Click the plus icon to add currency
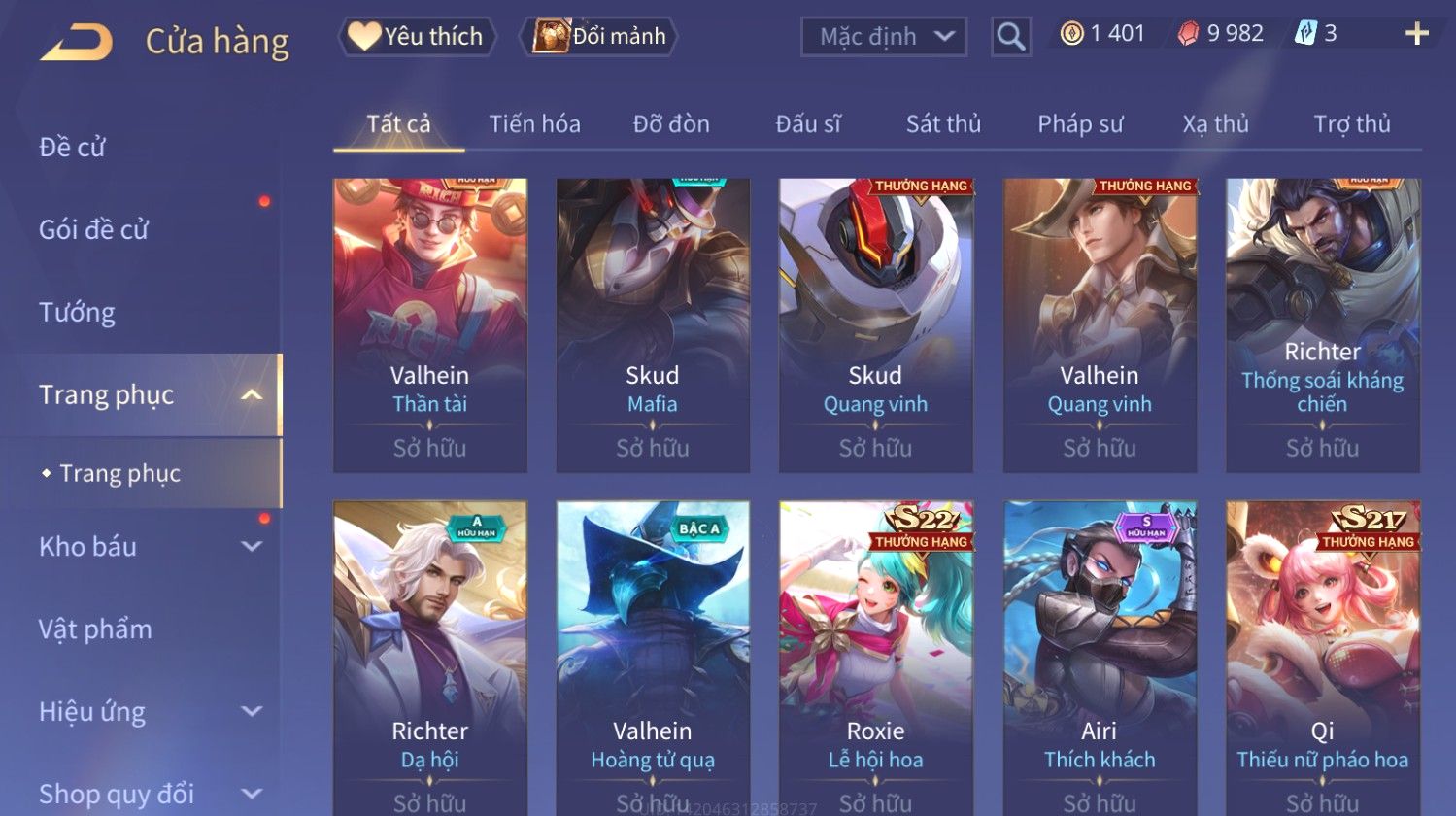This screenshot has width=1456, height=816. point(1416,34)
